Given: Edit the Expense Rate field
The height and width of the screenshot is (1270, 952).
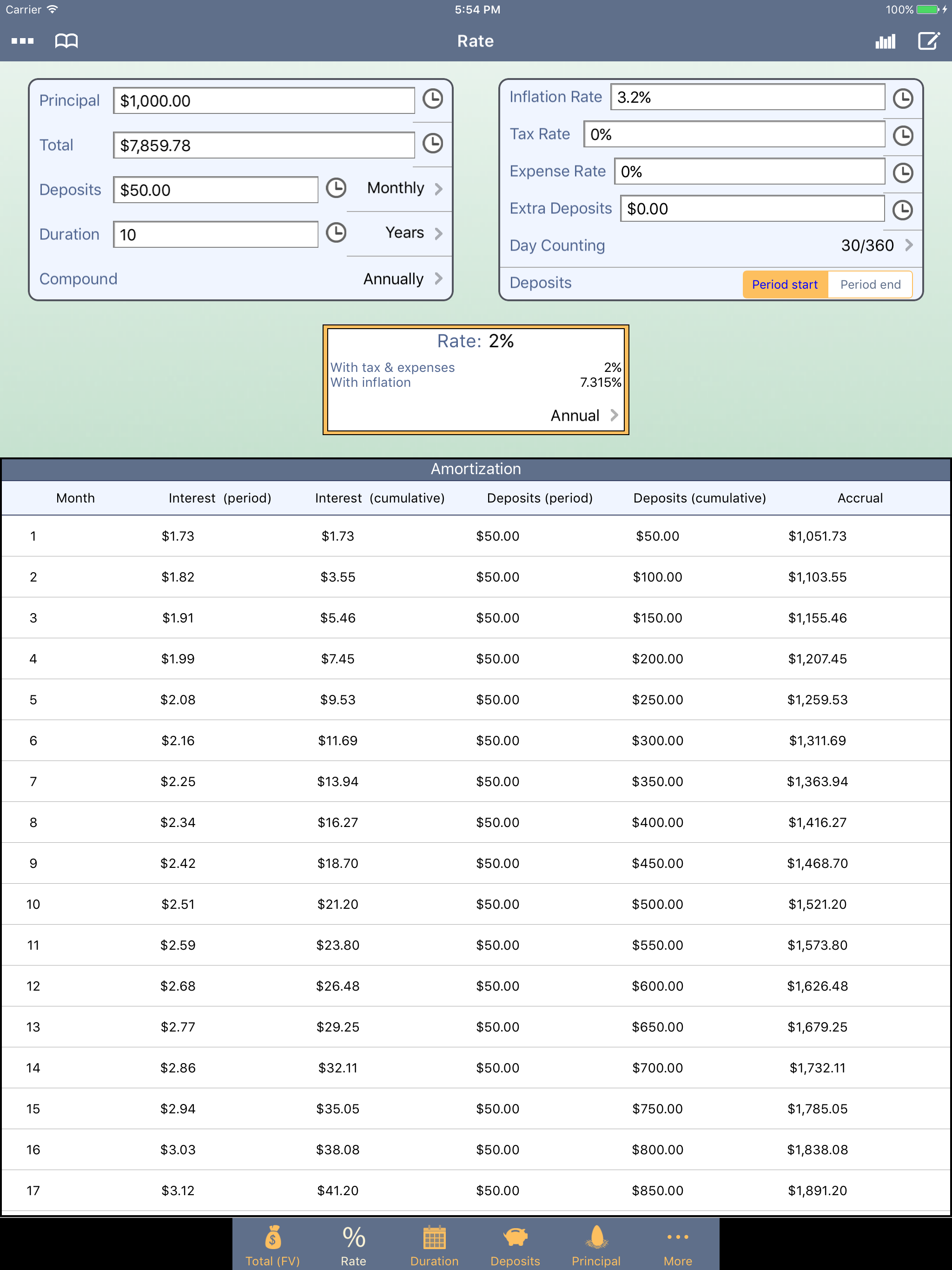Looking at the screenshot, I should (749, 172).
